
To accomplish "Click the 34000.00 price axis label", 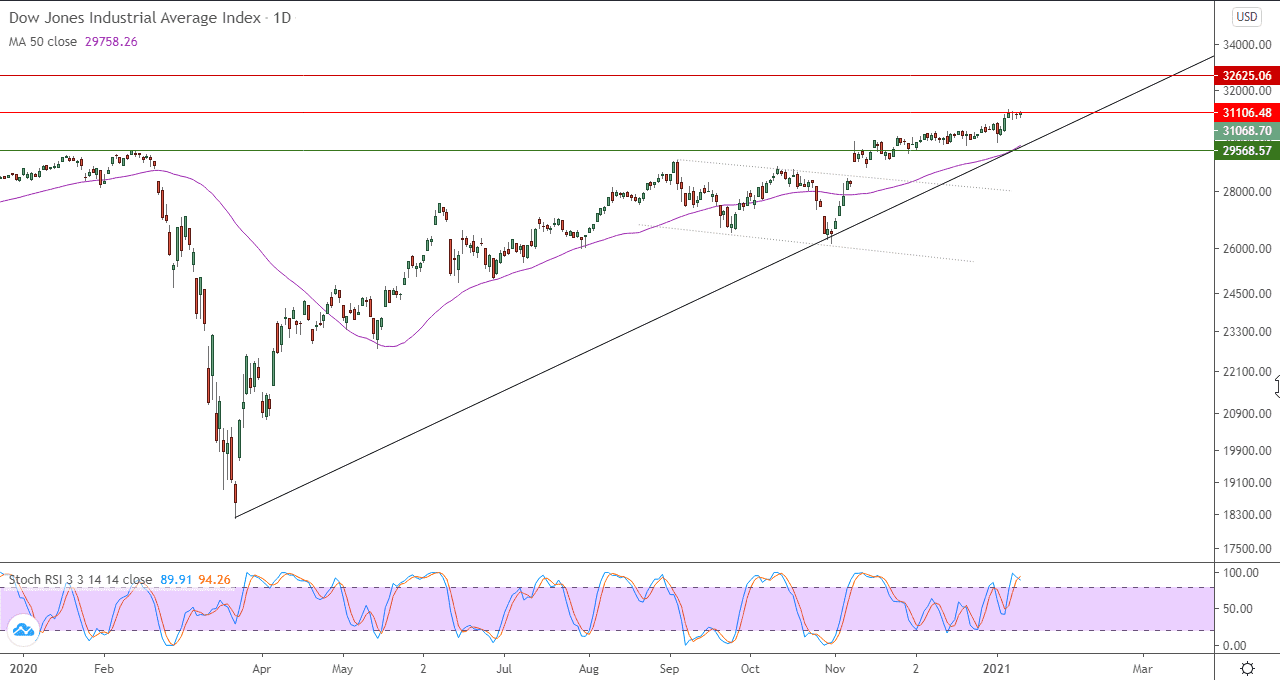I will tap(1246, 46).
